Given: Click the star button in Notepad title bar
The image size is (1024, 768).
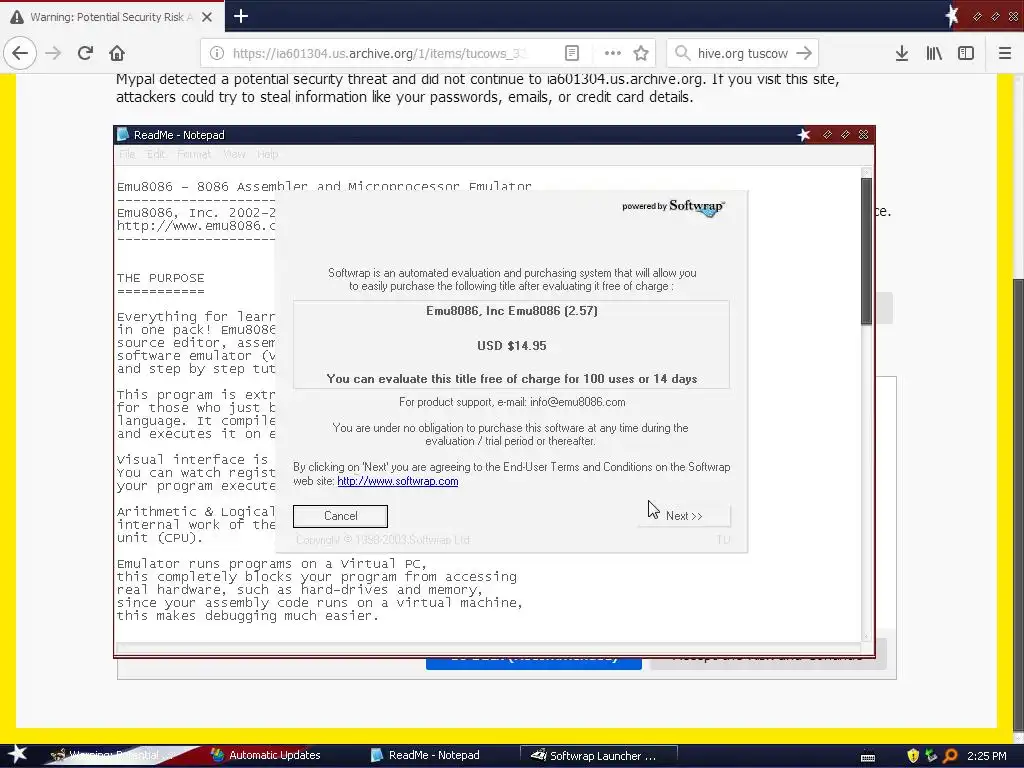Looking at the screenshot, I should click(x=804, y=135).
